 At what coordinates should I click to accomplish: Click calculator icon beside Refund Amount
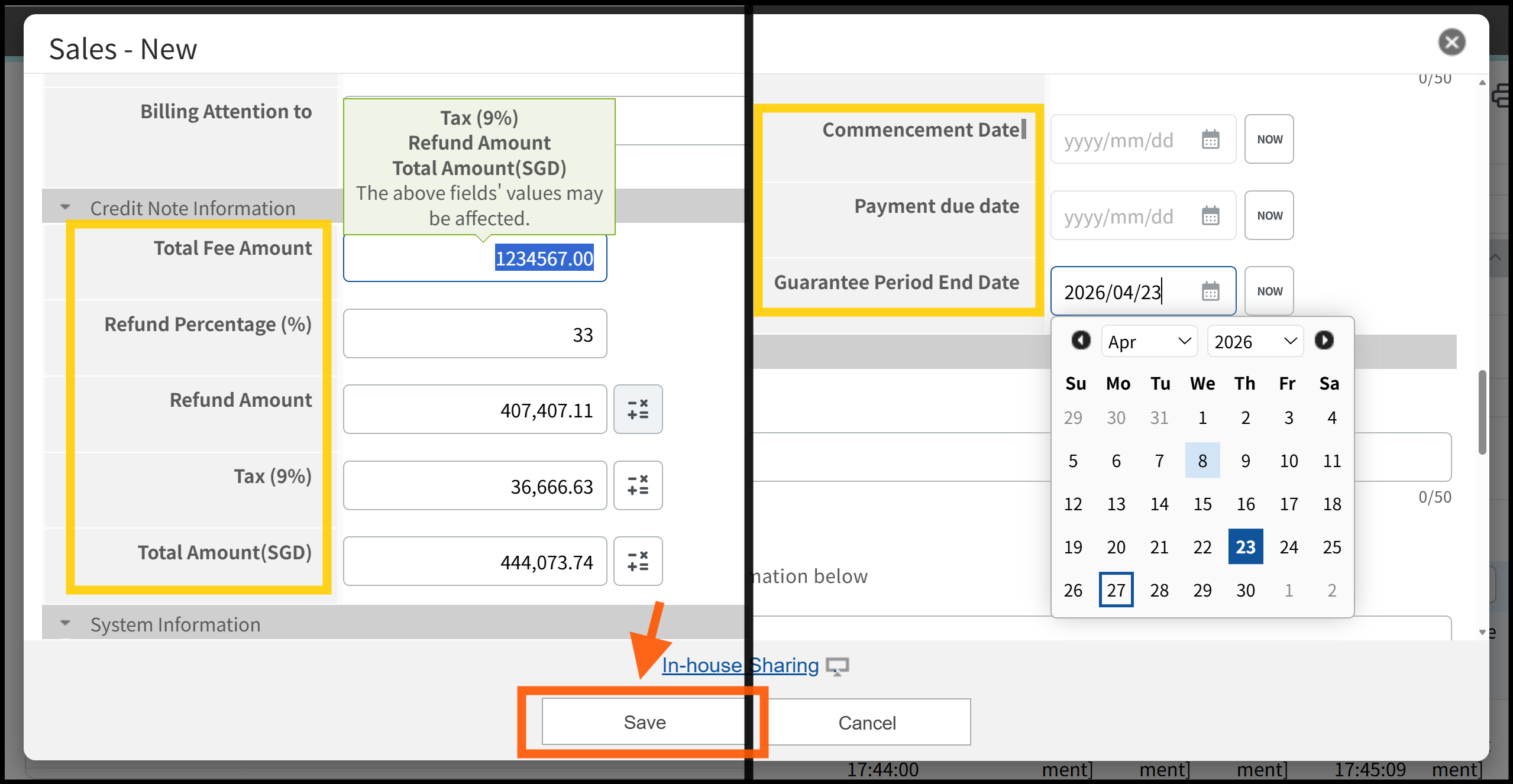[x=638, y=409]
